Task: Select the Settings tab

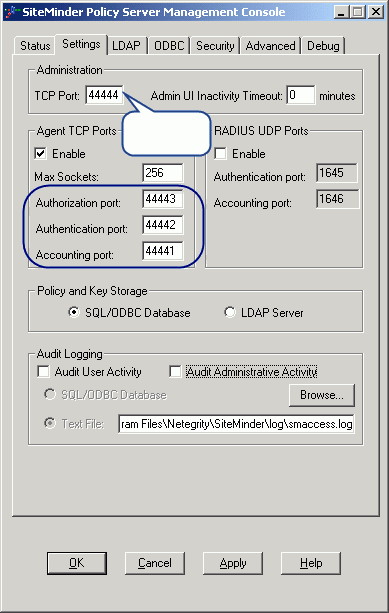Action: point(81,44)
